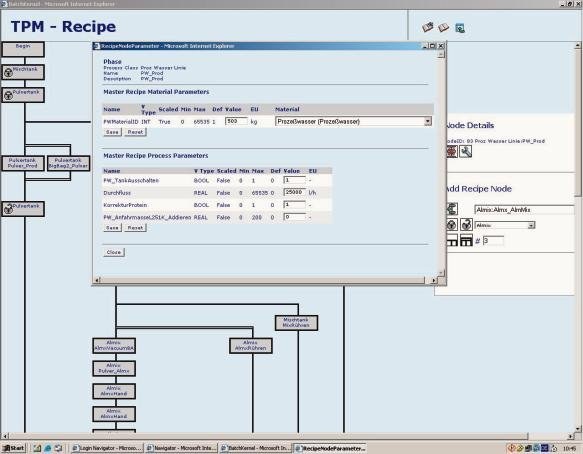Click the Durchfluss value input field
The image size is (583, 454).
coord(294,192)
